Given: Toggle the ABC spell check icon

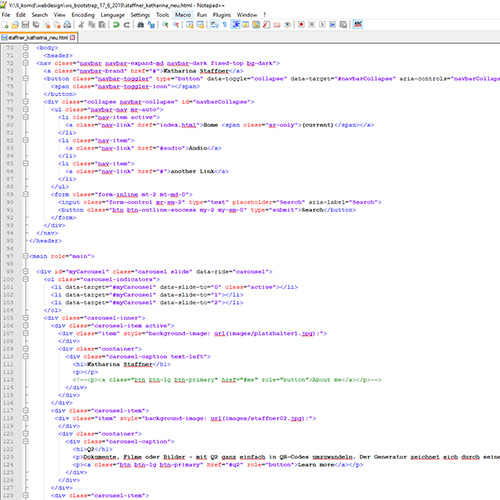Looking at the screenshot, I should (358, 25).
